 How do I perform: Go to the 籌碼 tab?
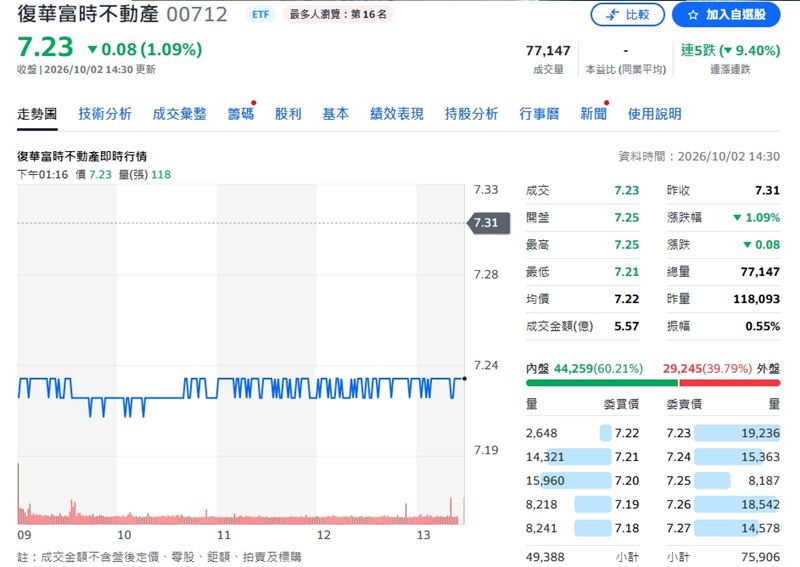(x=241, y=114)
